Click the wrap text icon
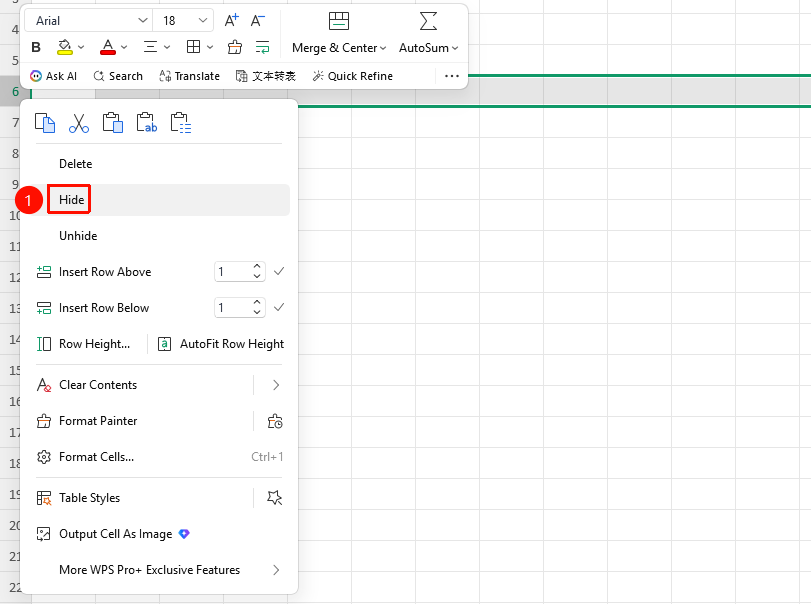Screen dimensions: 811x604 (x=262, y=48)
